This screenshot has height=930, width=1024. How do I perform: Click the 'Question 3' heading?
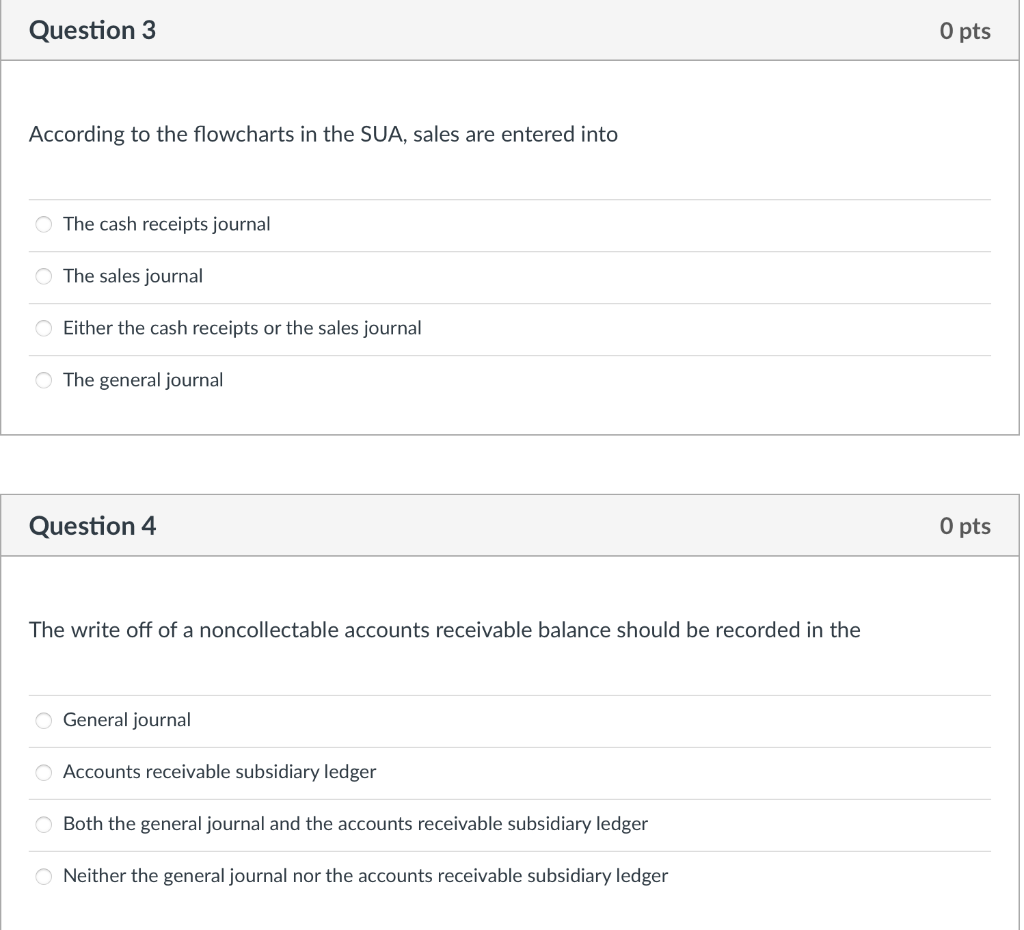coord(92,31)
